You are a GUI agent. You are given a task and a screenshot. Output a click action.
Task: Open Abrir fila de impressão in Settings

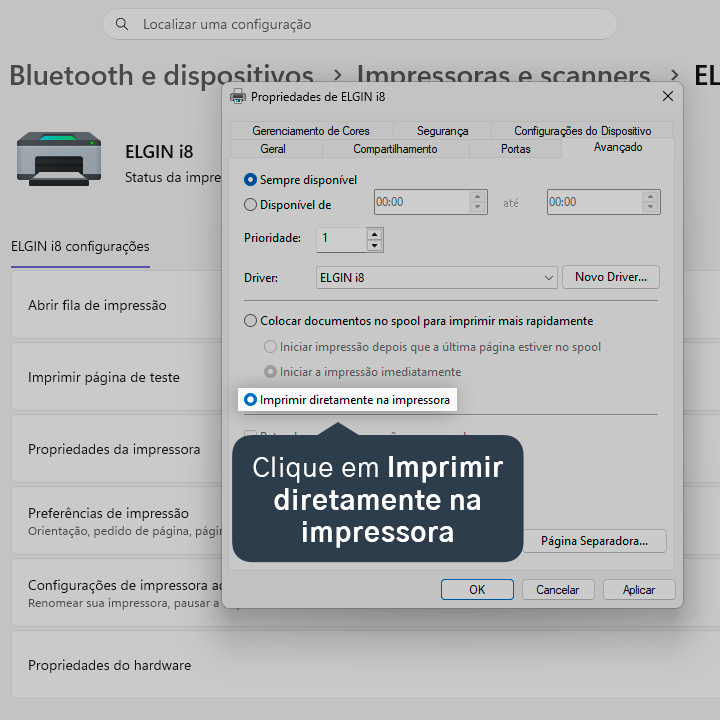click(x=117, y=305)
